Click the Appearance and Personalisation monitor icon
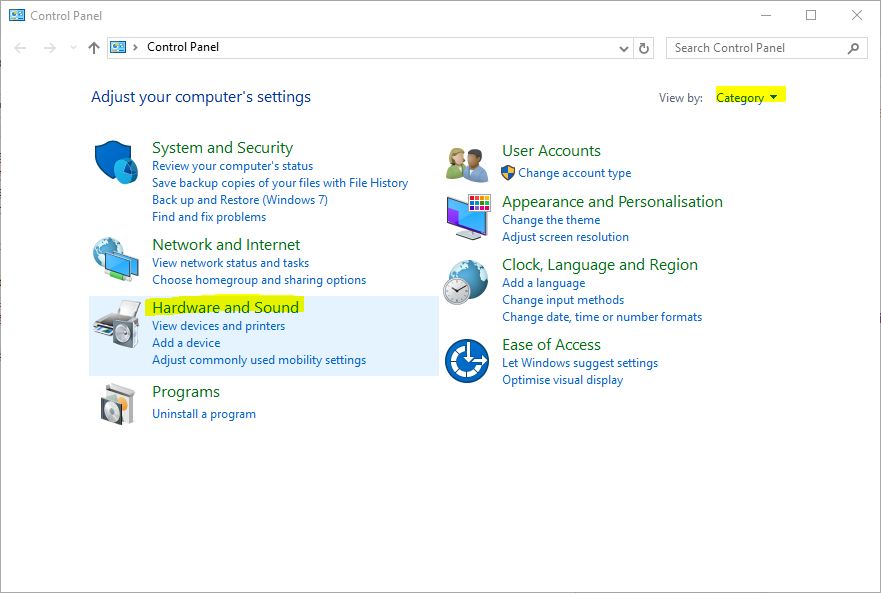The image size is (881, 593). tap(468, 217)
